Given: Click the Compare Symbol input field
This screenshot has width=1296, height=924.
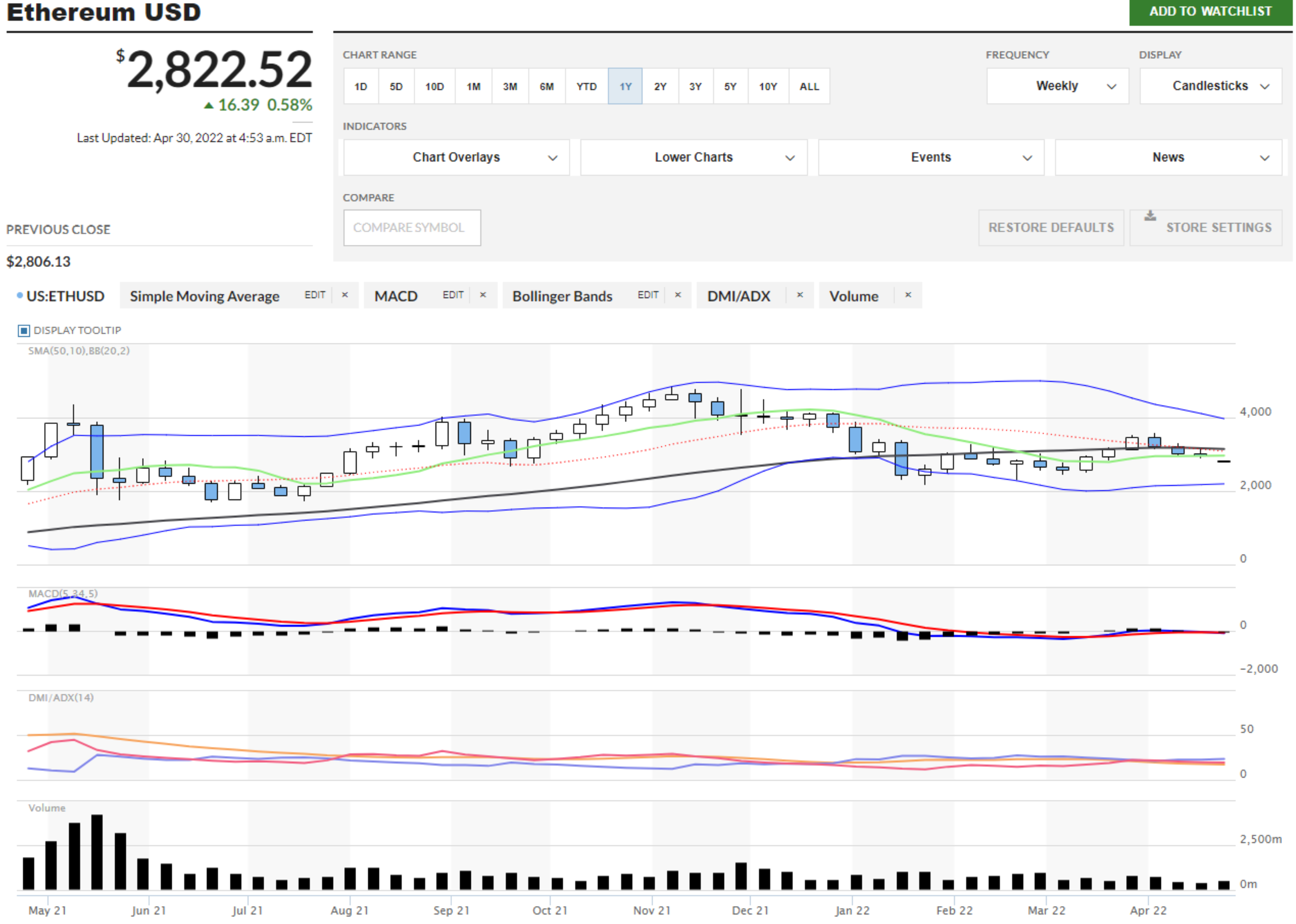Looking at the screenshot, I should [x=413, y=228].
